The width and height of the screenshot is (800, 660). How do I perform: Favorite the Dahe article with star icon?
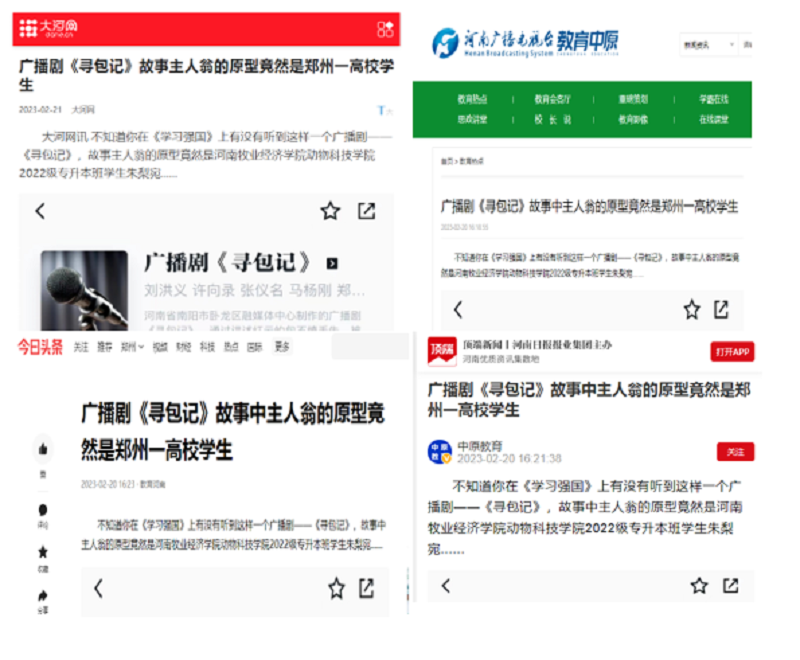click(x=330, y=211)
